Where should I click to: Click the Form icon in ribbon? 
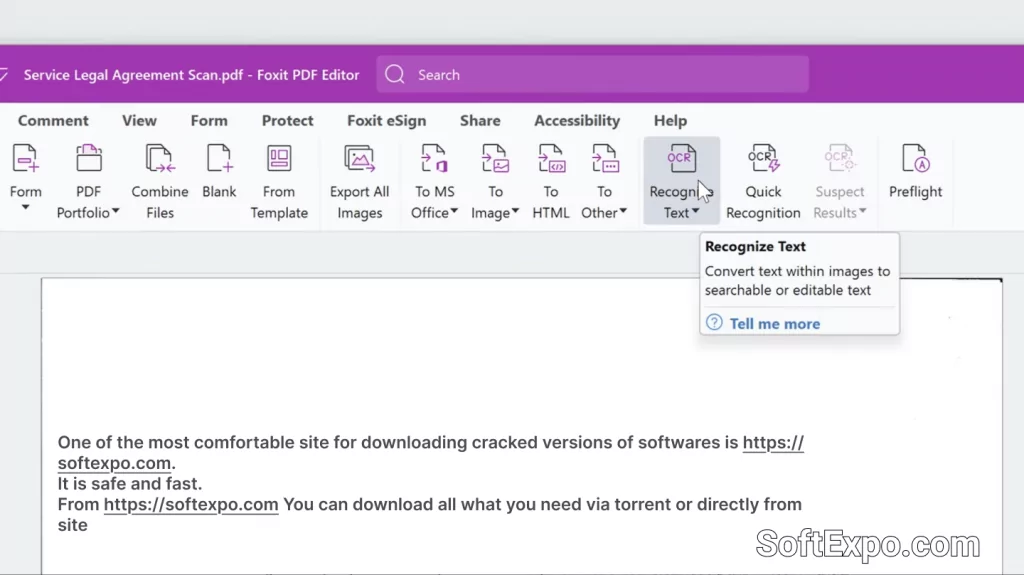point(25,159)
